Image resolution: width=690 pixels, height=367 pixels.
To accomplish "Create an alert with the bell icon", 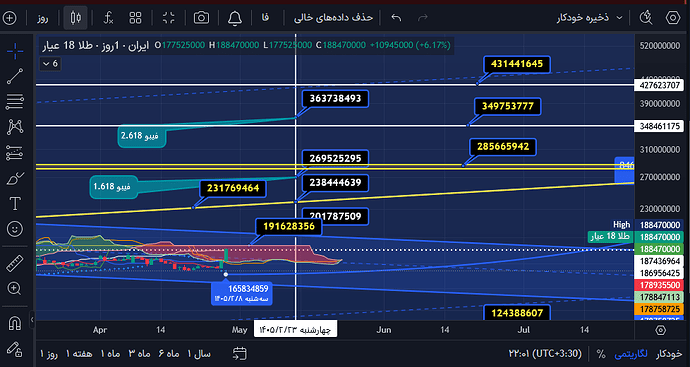I will coord(235,18).
